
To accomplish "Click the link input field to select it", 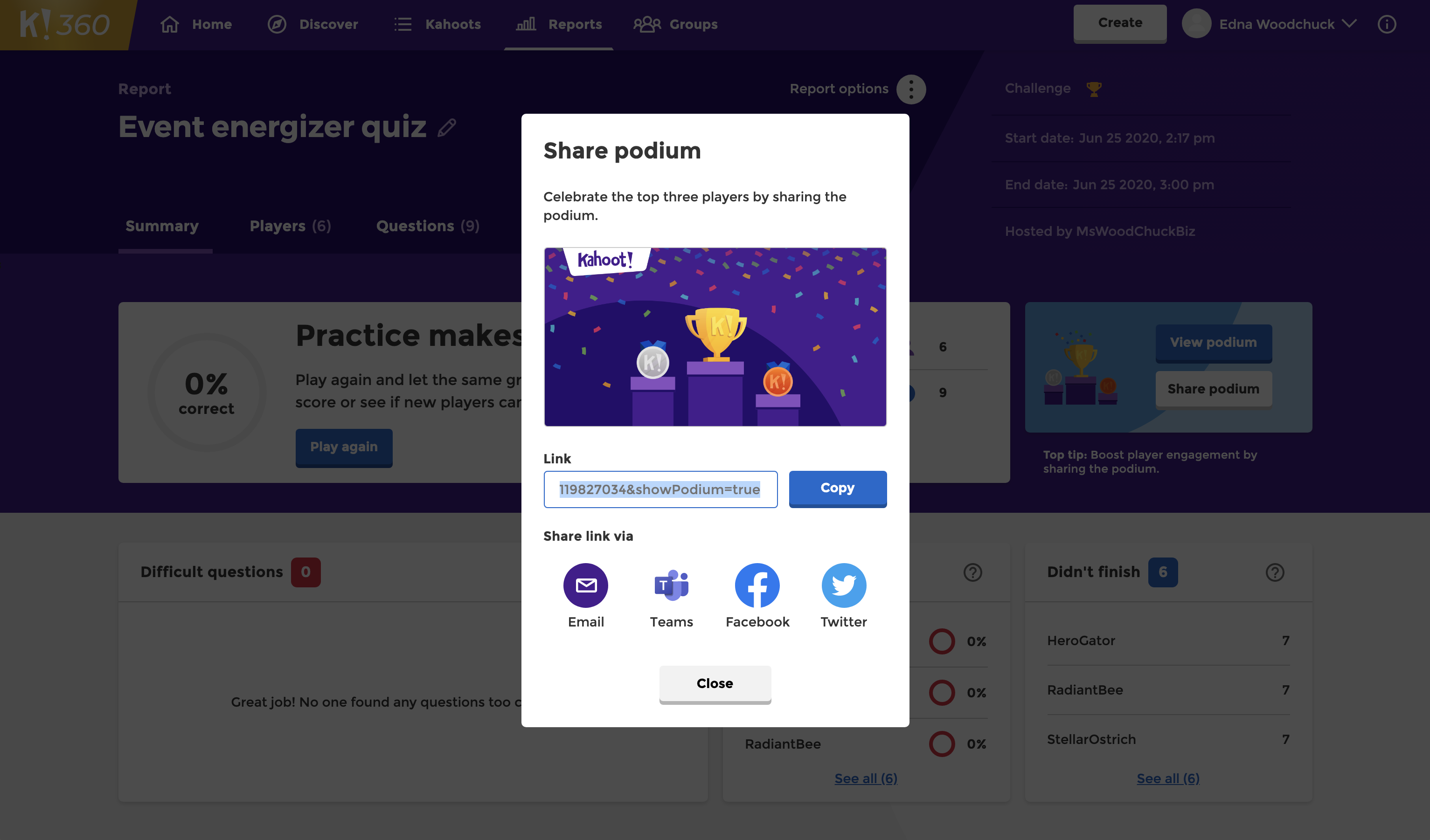I will (660, 489).
